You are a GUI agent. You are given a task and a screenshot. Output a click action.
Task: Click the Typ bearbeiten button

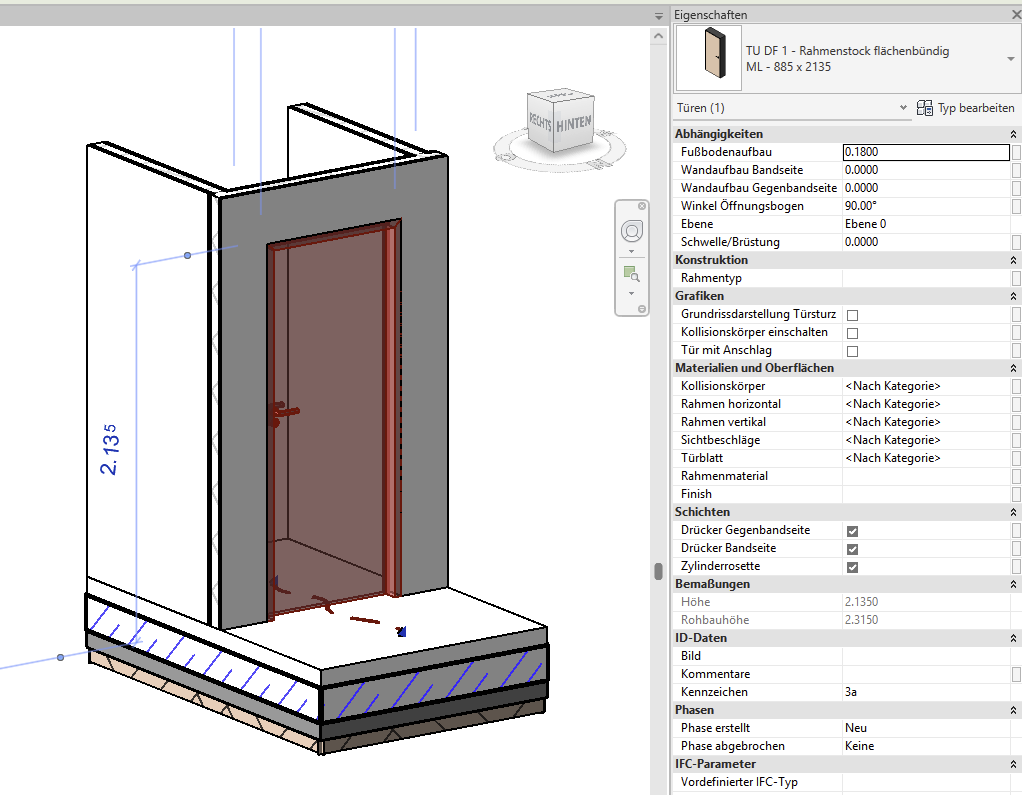966,108
